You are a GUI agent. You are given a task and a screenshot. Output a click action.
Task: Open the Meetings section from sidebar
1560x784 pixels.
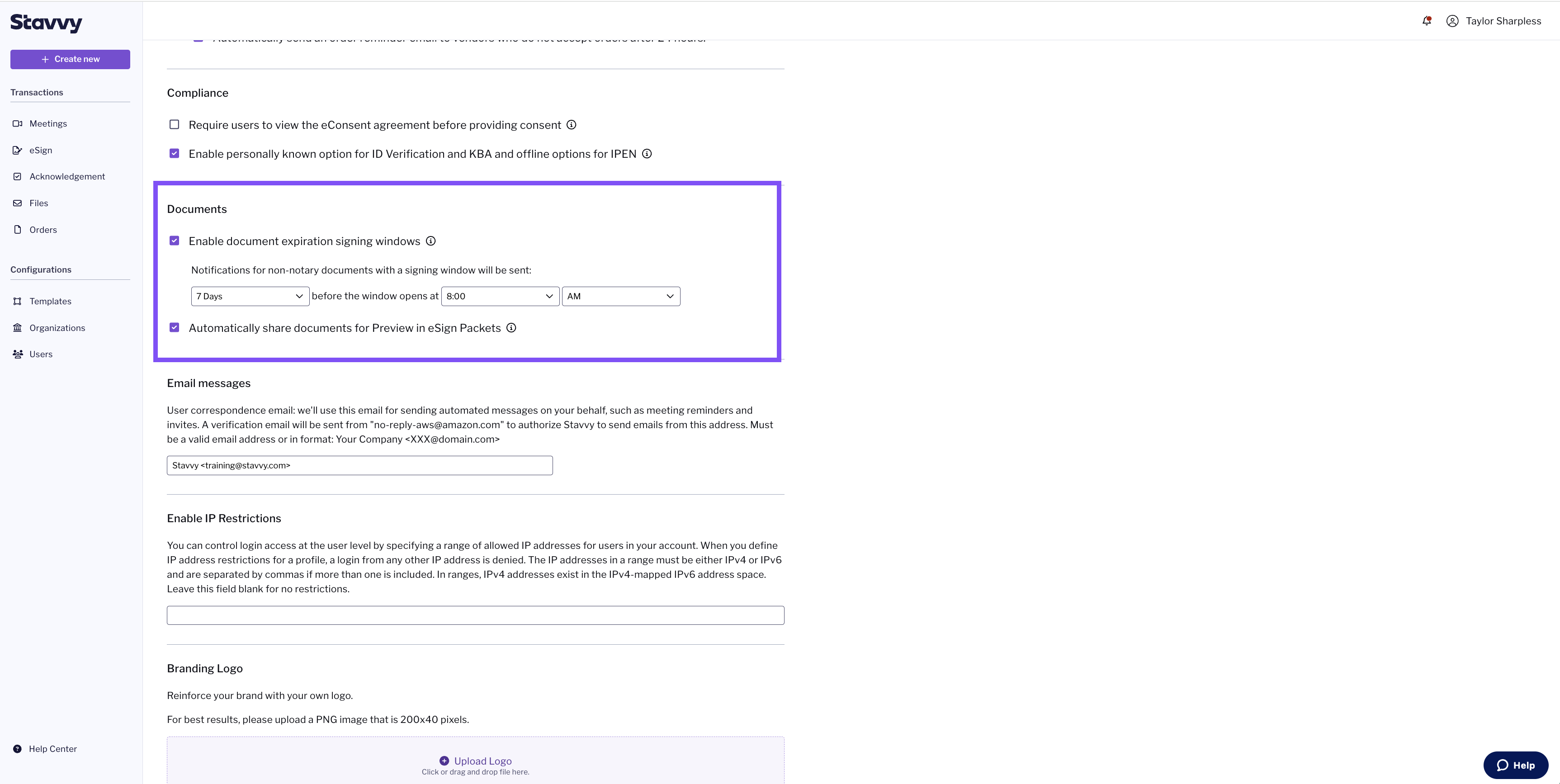click(x=48, y=123)
